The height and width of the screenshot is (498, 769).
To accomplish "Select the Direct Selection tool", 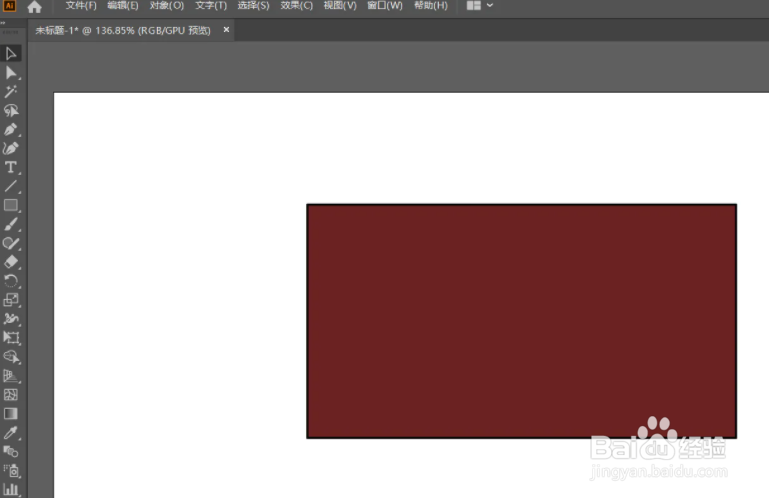I will pyautogui.click(x=11, y=73).
